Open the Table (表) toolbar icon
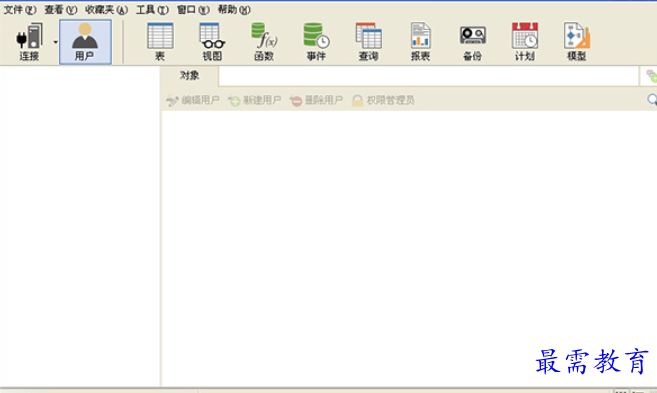The width and height of the screenshot is (657, 393). [160, 42]
